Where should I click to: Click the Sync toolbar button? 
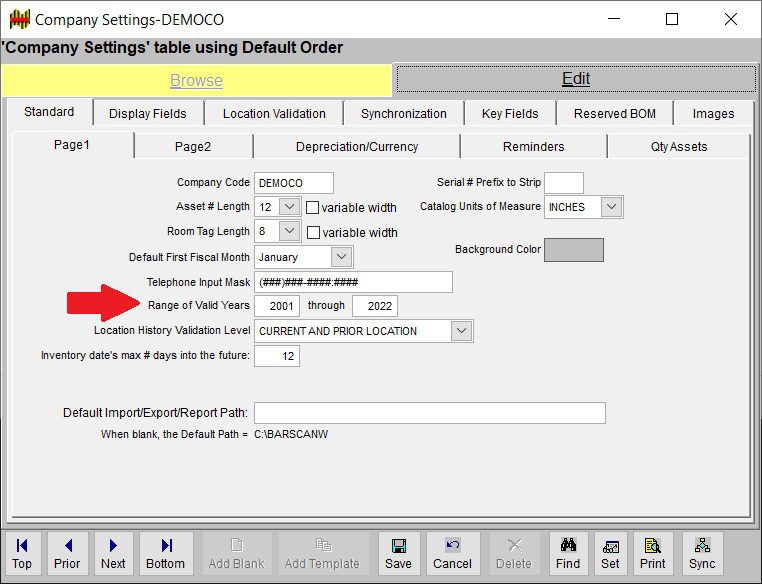[x=702, y=553]
